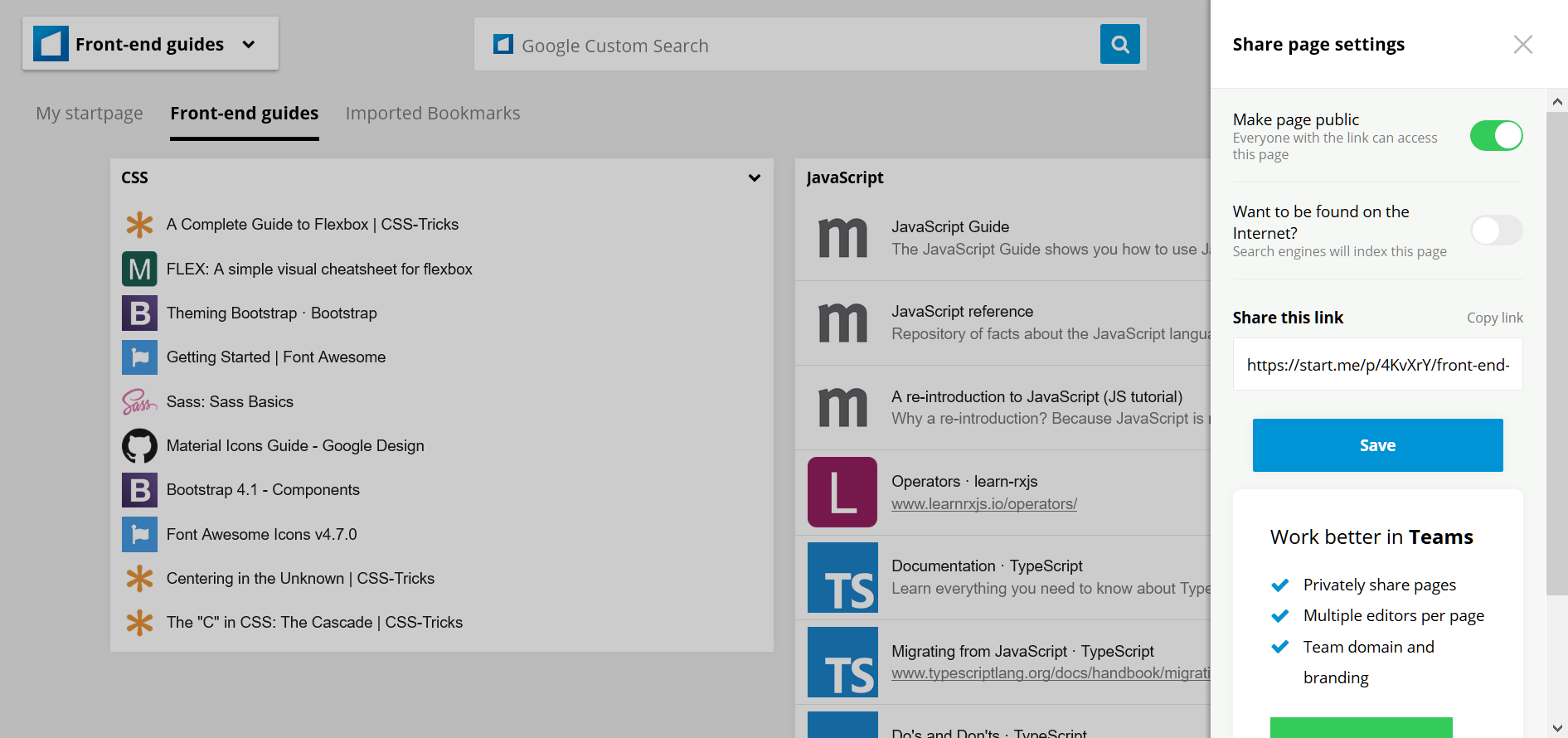Open the www.learnrxjs.io/operators/ link

point(984,504)
